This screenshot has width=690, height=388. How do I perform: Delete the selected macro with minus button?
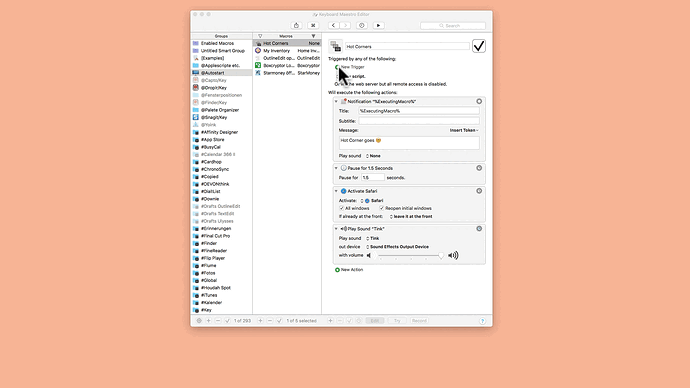coord(270,321)
